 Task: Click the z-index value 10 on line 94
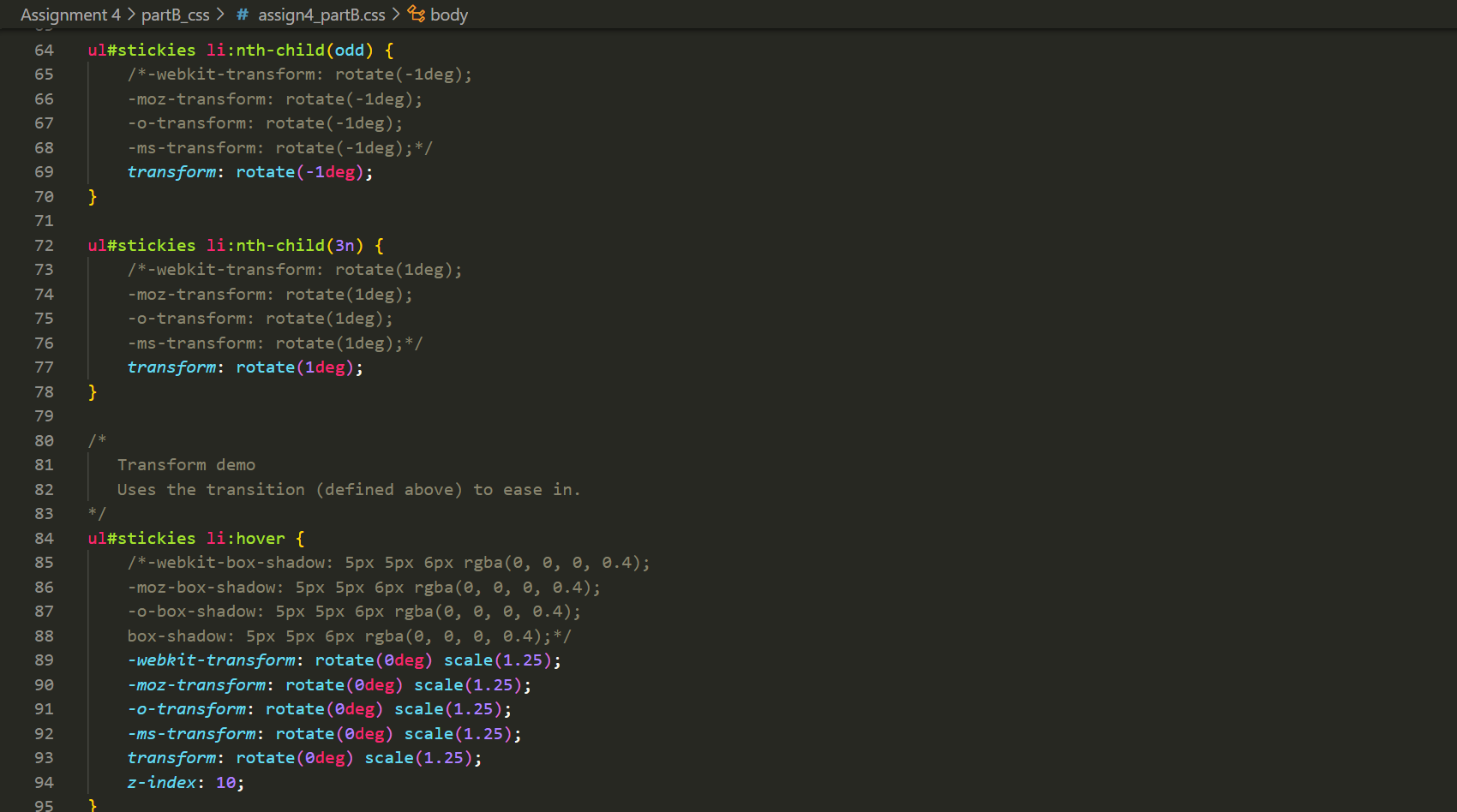point(226,782)
